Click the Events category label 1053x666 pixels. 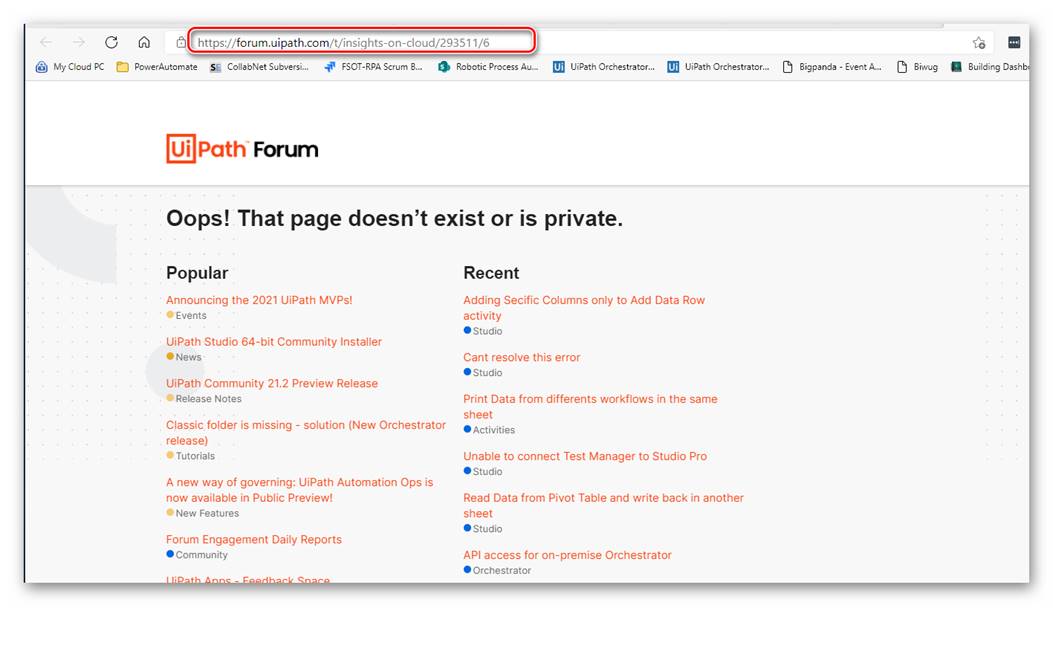point(187,316)
